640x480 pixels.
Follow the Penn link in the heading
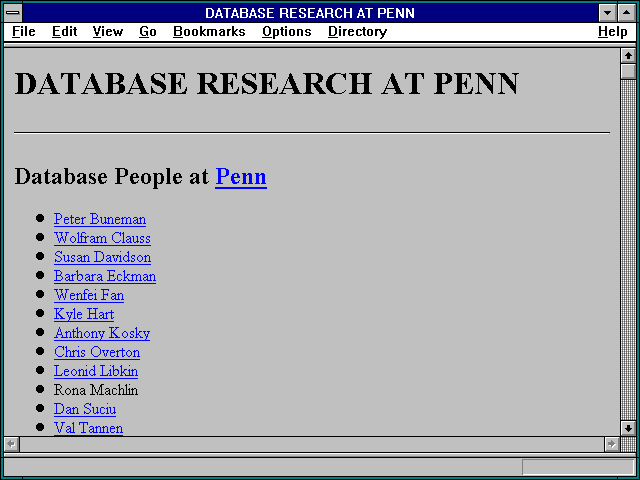click(241, 176)
